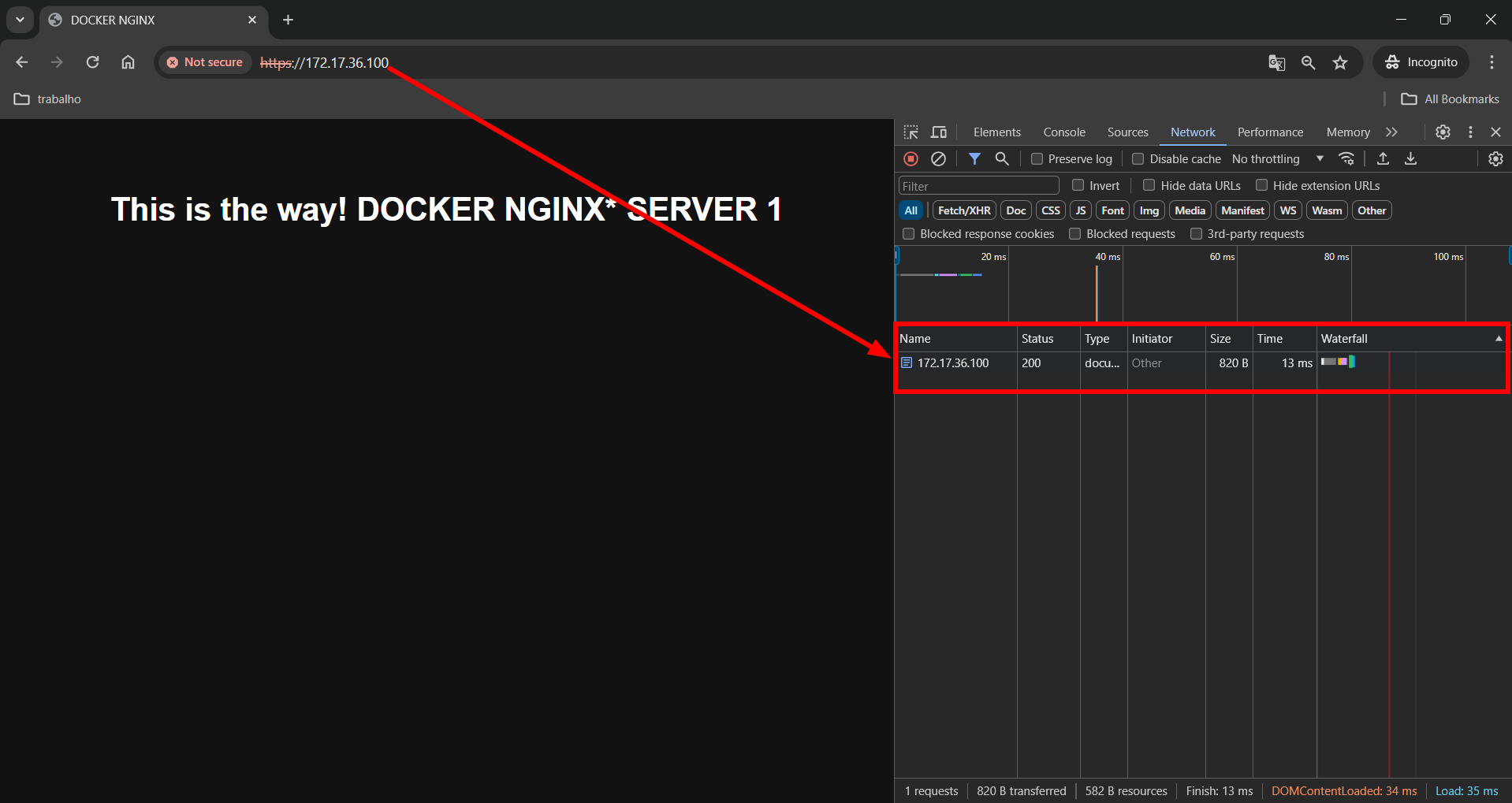
Task: Check the Invert checkbox
Action: tap(1078, 185)
